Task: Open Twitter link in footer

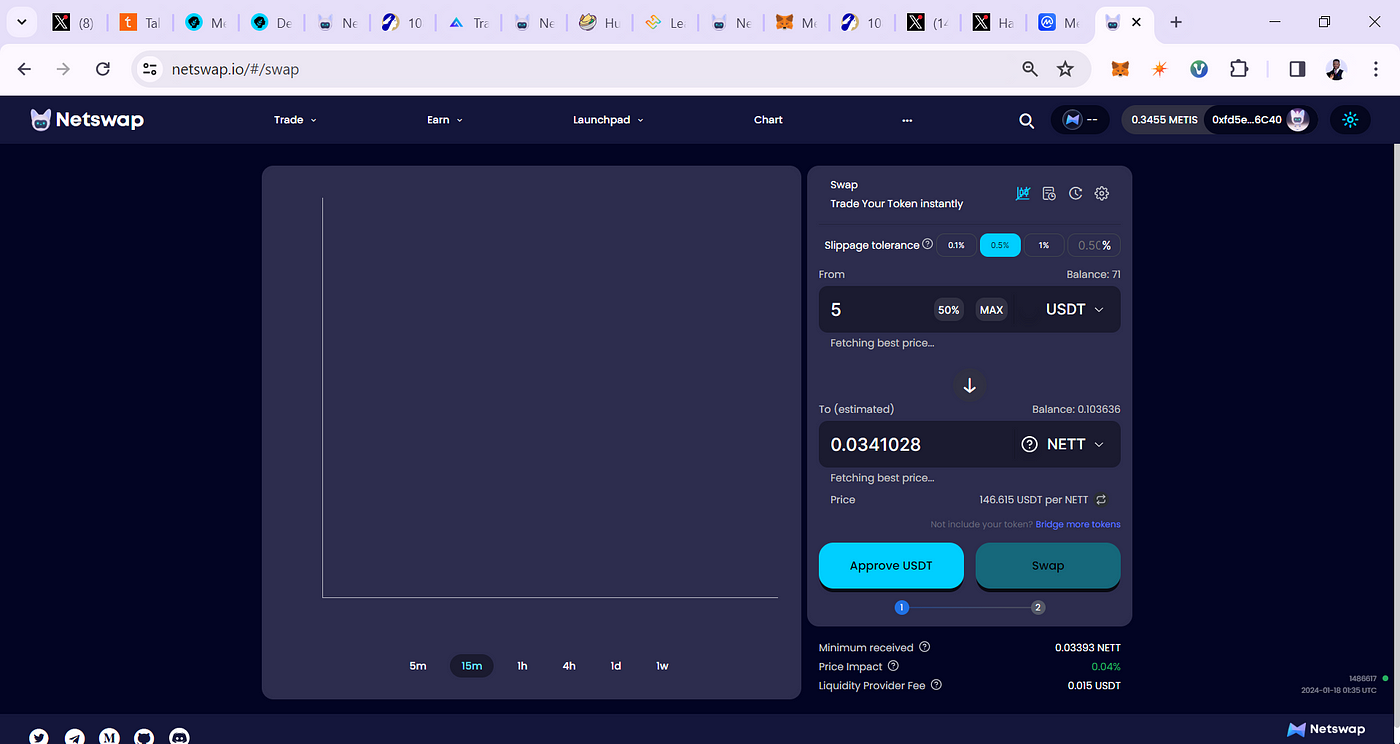Action: (x=39, y=737)
